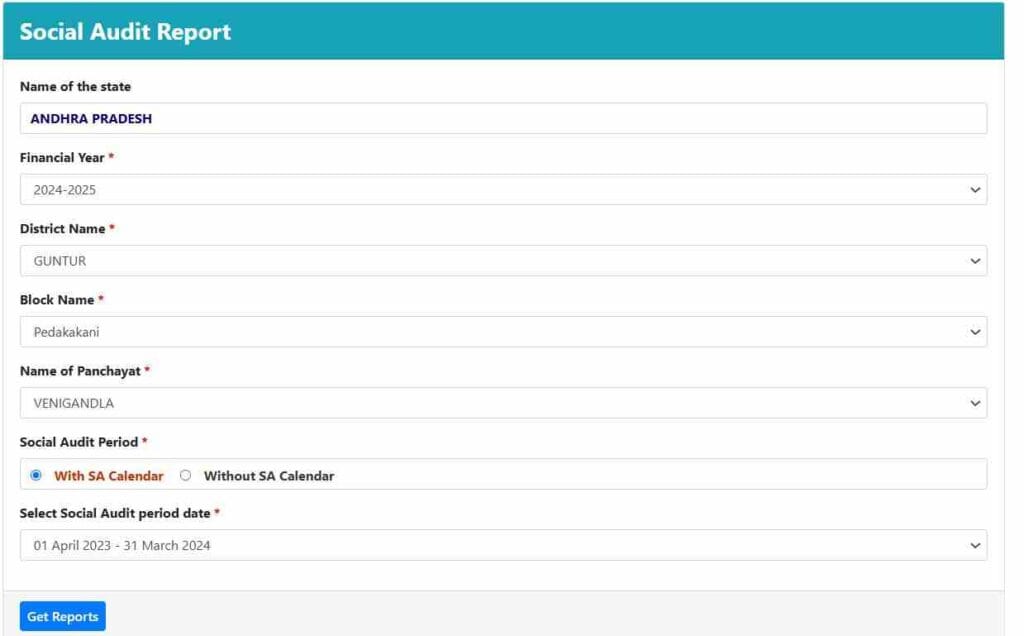The height and width of the screenshot is (636, 1024).
Task: Select the With SA Calendar radio button
Action: click(x=36, y=475)
